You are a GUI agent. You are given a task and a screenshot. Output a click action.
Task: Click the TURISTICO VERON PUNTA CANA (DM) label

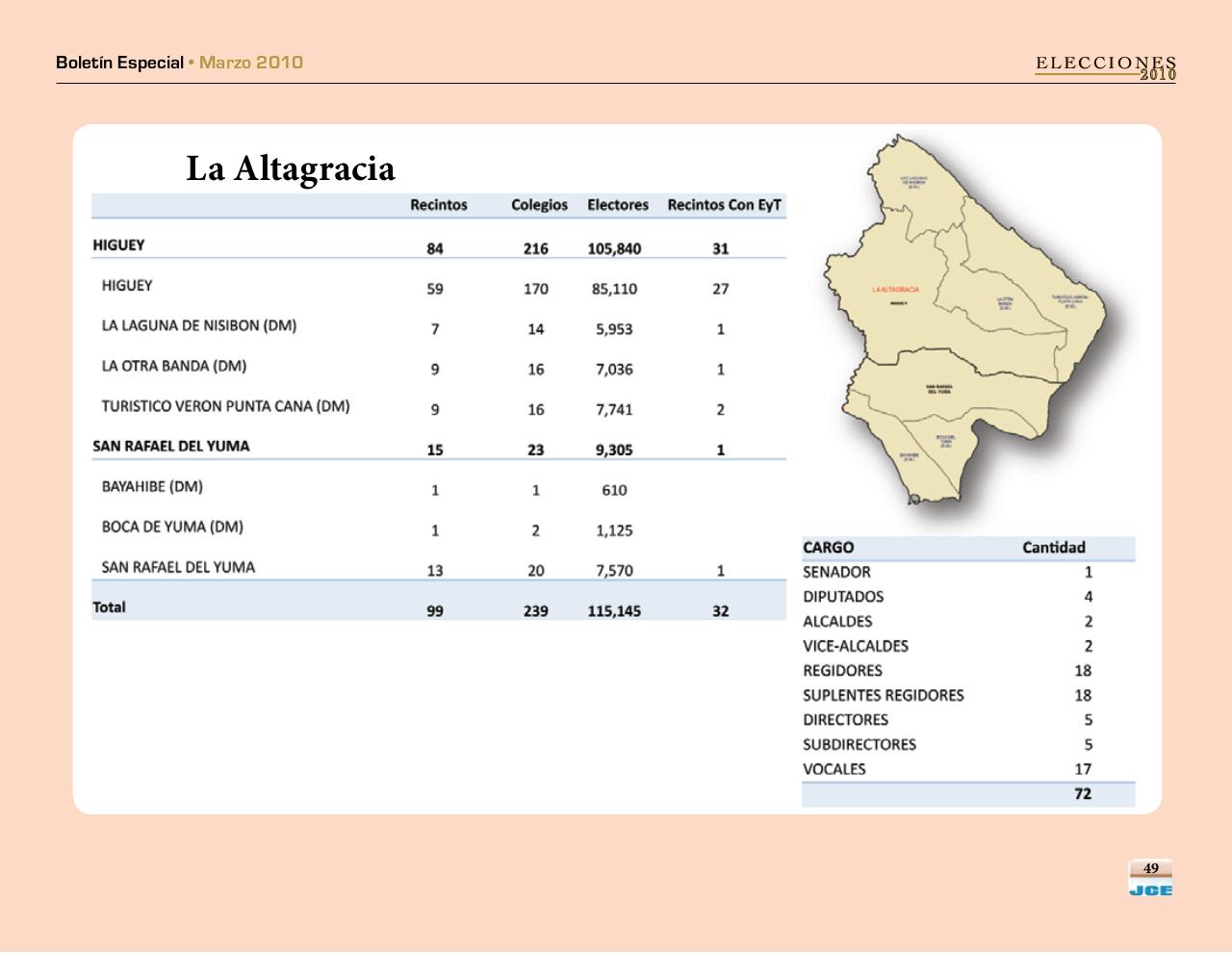click(225, 406)
